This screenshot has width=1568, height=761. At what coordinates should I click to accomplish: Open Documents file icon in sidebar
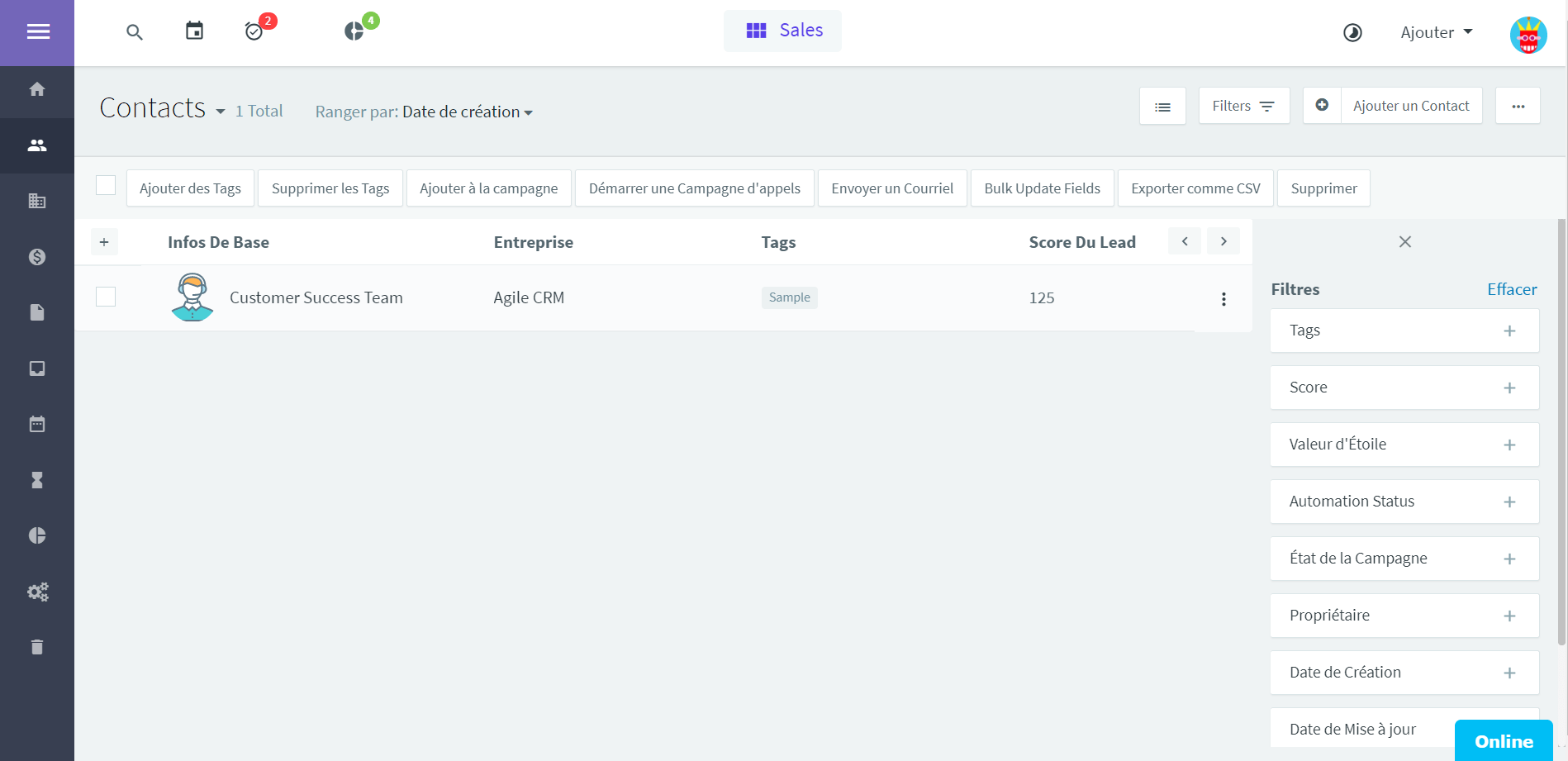click(x=37, y=312)
